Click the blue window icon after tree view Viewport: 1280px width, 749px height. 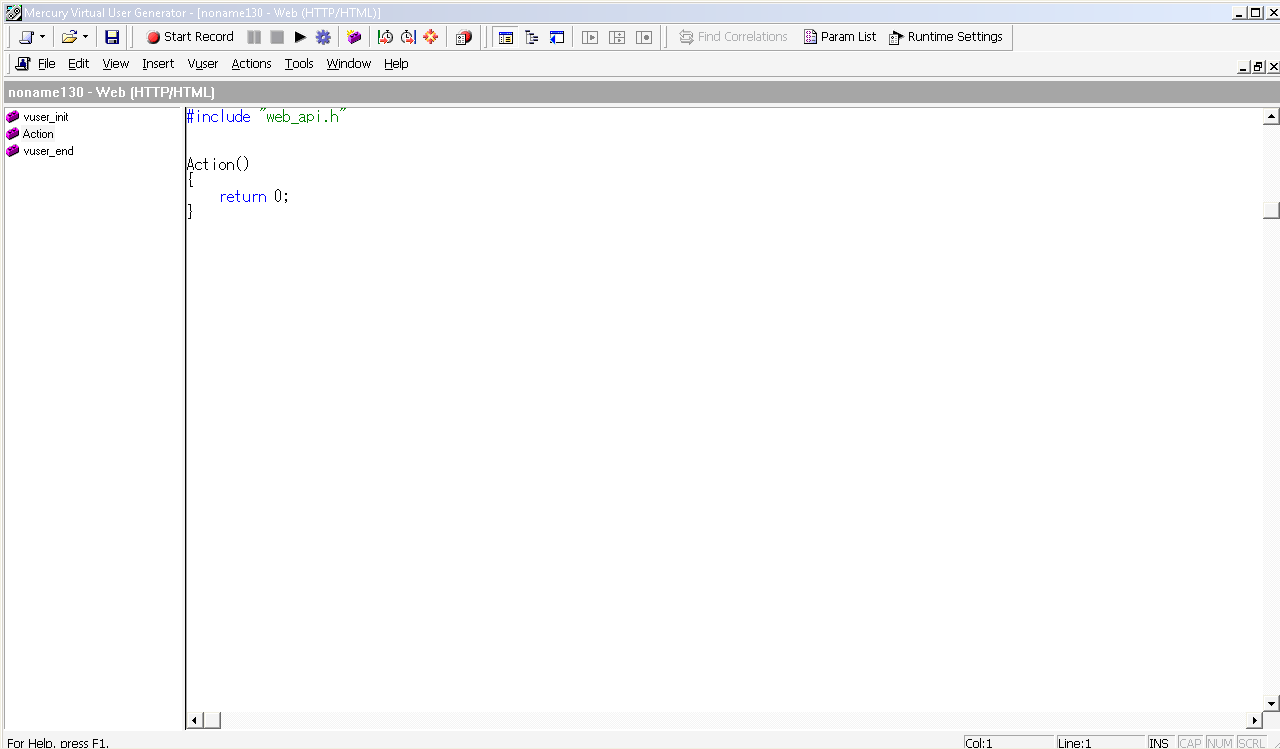[x=558, y=37]
